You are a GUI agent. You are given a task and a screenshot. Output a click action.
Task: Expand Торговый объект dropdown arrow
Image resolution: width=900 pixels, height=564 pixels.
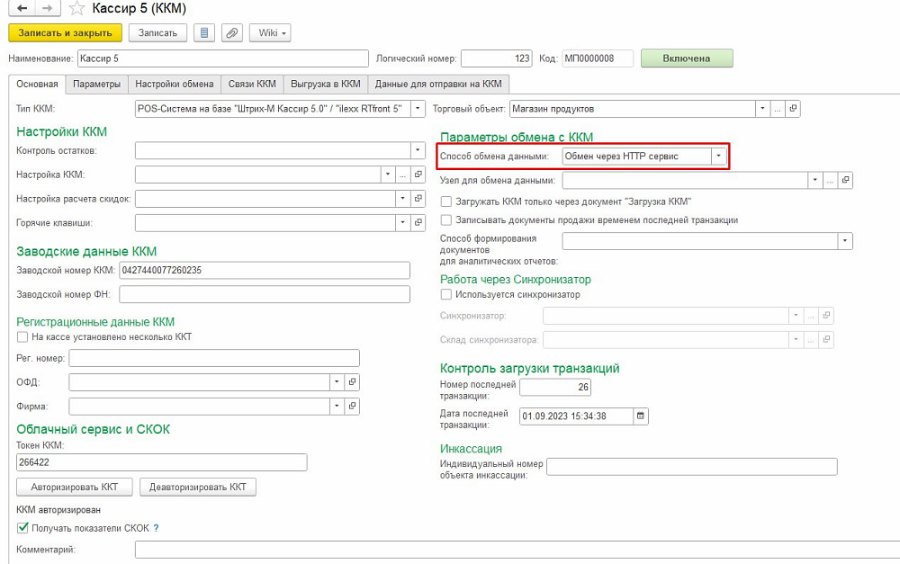coord(762,108)
